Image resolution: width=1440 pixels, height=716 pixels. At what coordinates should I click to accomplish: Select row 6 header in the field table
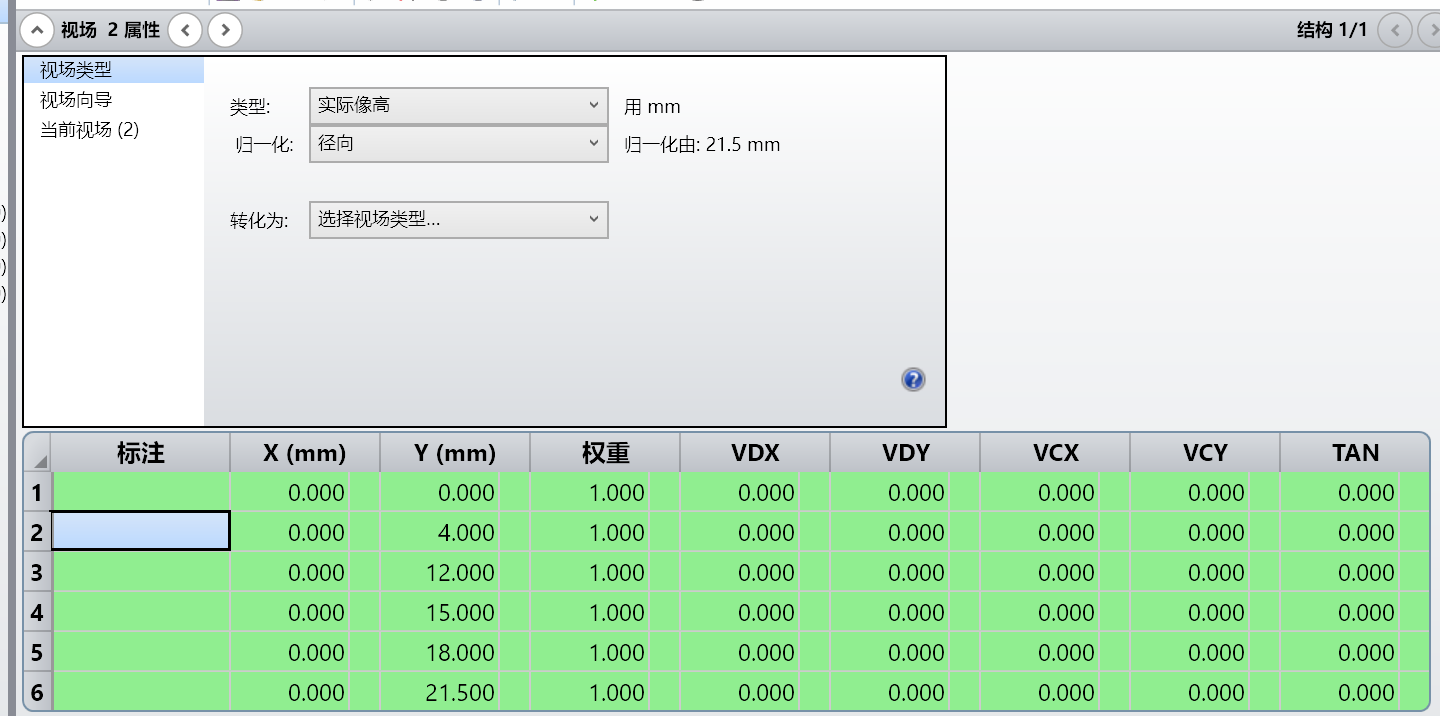coord(37,692)
